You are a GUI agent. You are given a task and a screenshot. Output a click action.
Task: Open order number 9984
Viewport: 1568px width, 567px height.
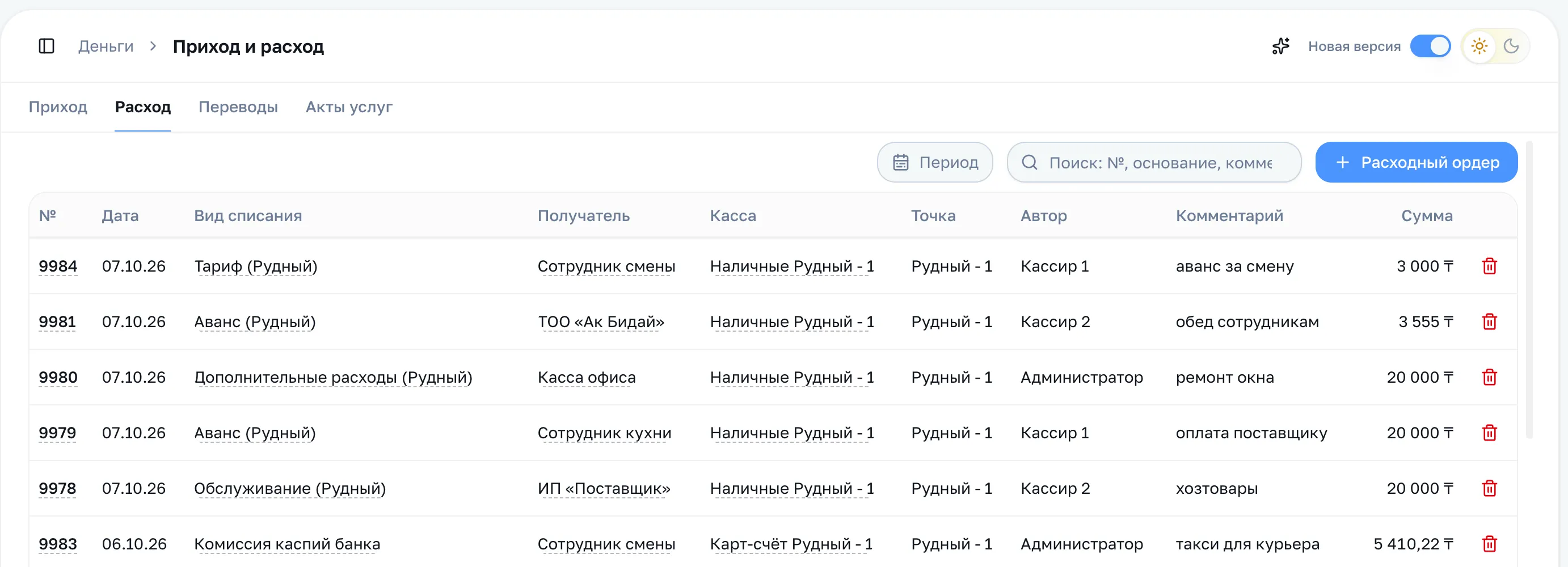58,266
